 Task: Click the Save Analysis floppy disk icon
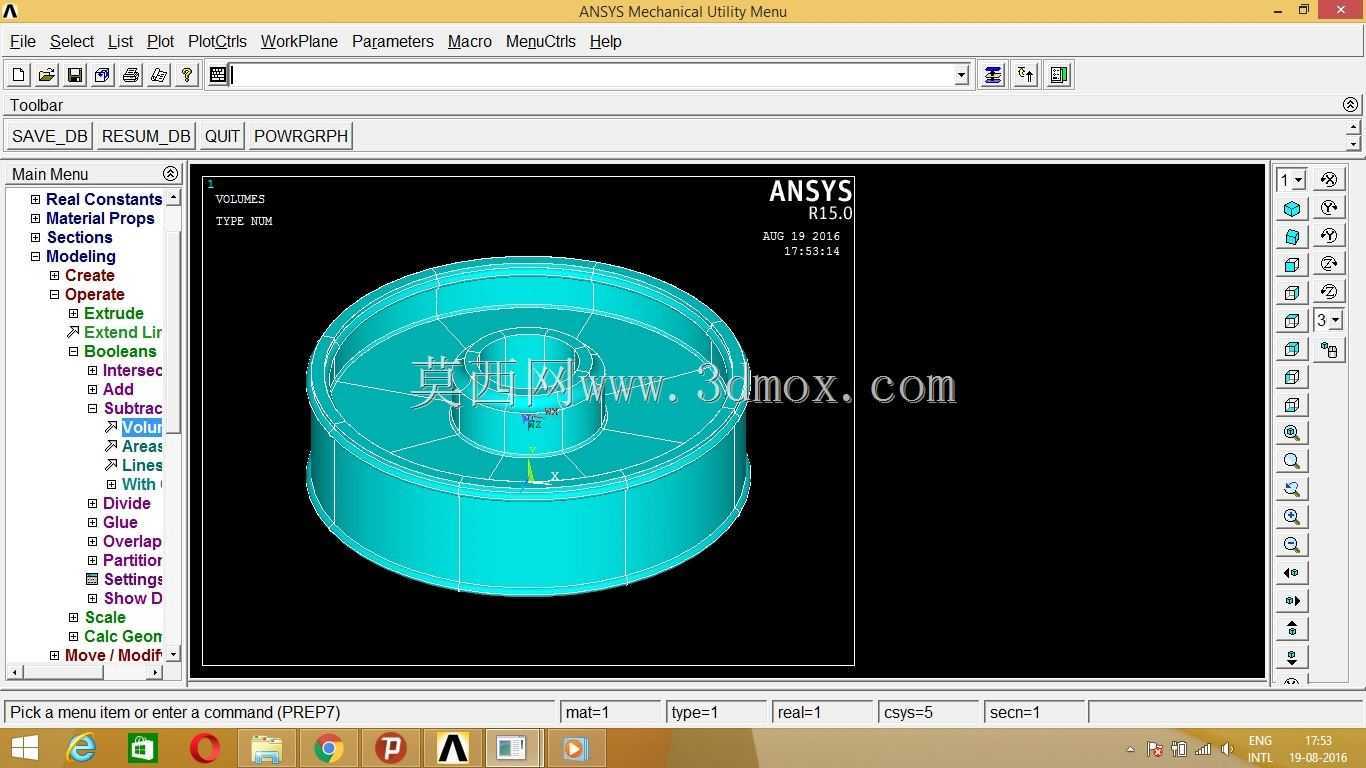(x=74, y=75)
